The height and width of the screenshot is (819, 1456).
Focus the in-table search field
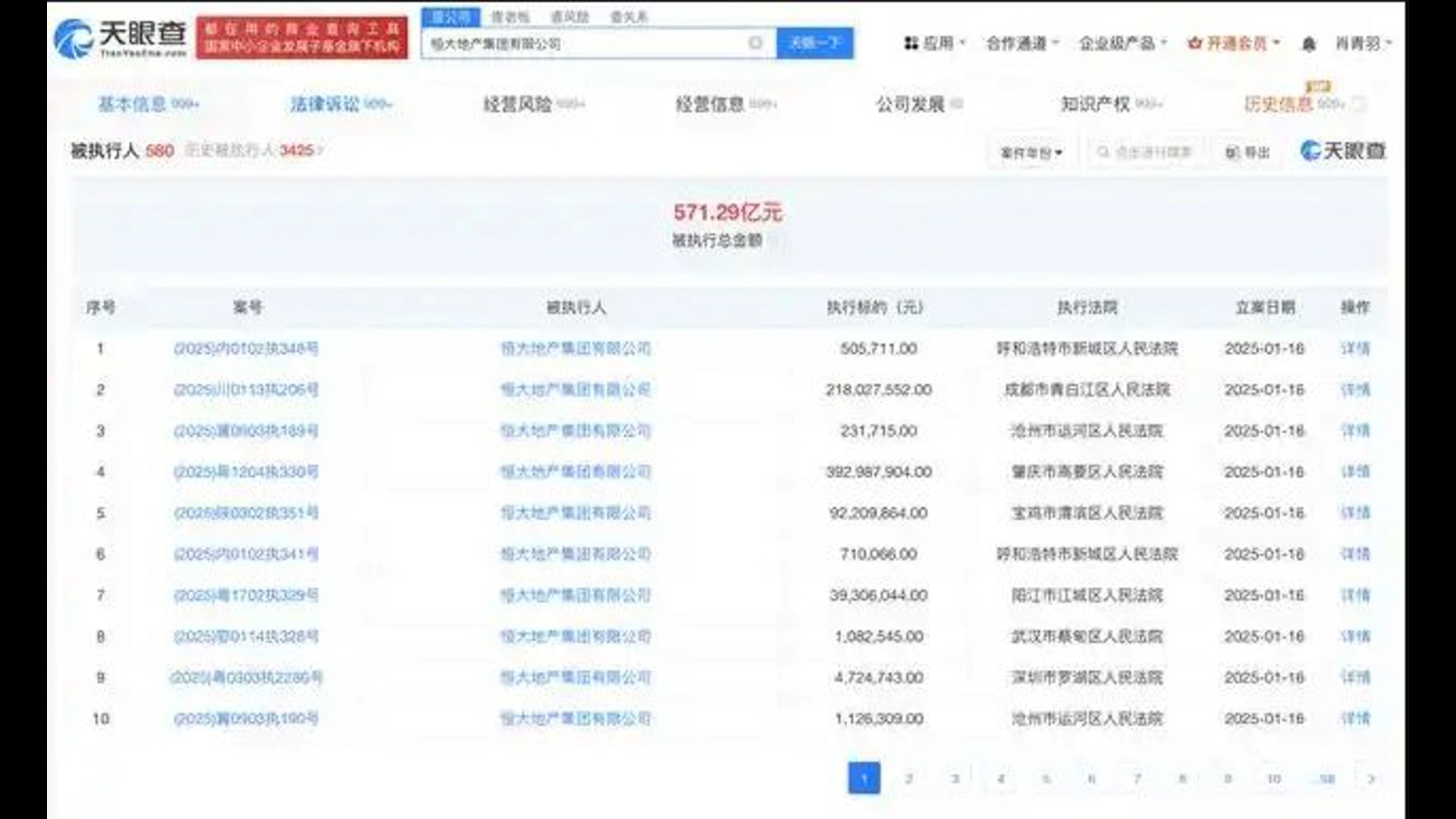point(1145,152)
